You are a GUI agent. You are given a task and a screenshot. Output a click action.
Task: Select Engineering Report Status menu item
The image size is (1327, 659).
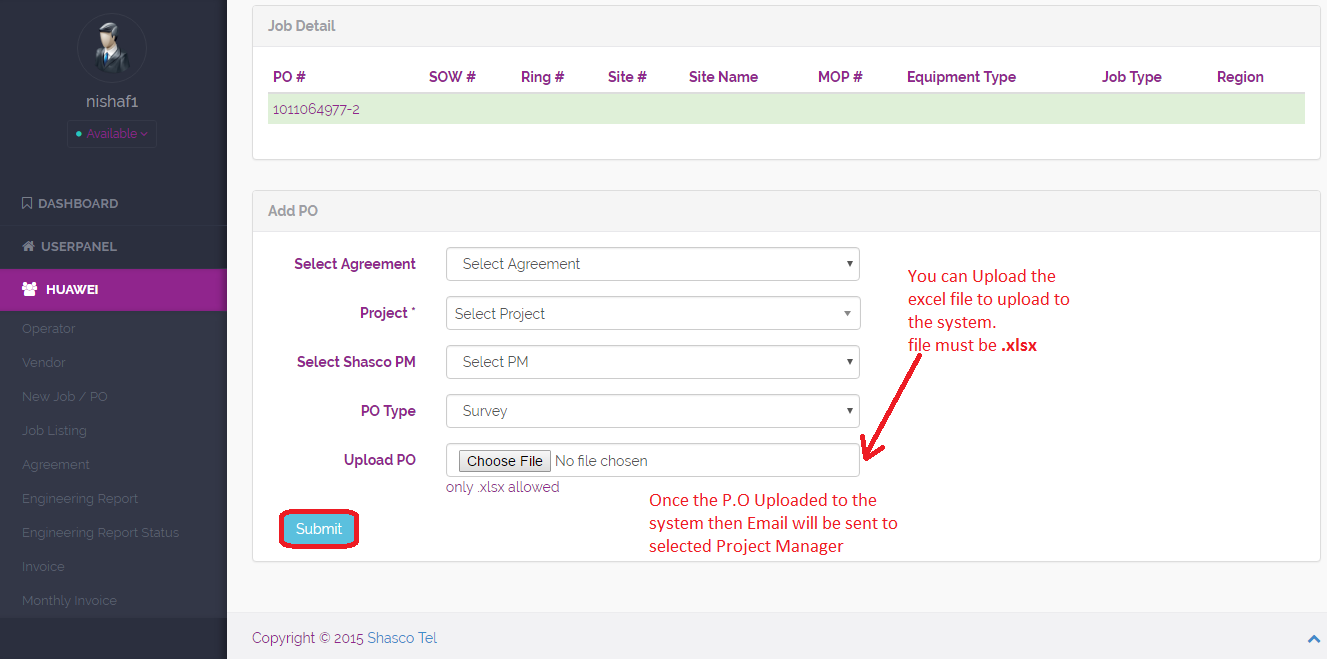101,533
